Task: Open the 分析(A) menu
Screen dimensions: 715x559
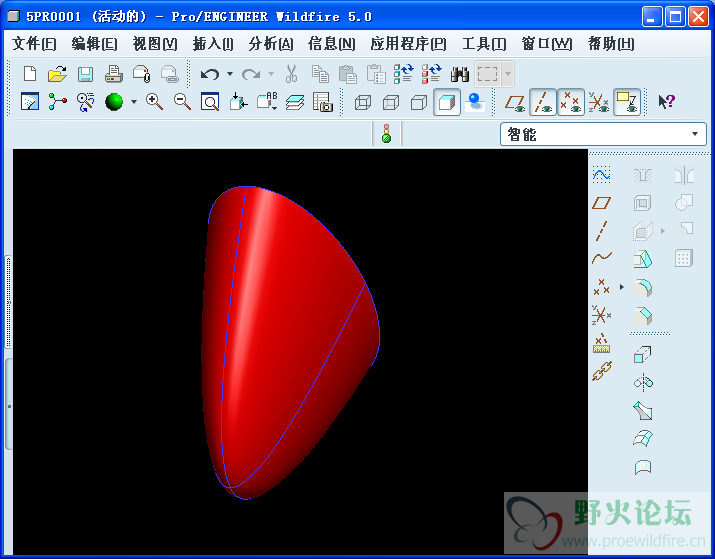Action: tap(271, 44)
